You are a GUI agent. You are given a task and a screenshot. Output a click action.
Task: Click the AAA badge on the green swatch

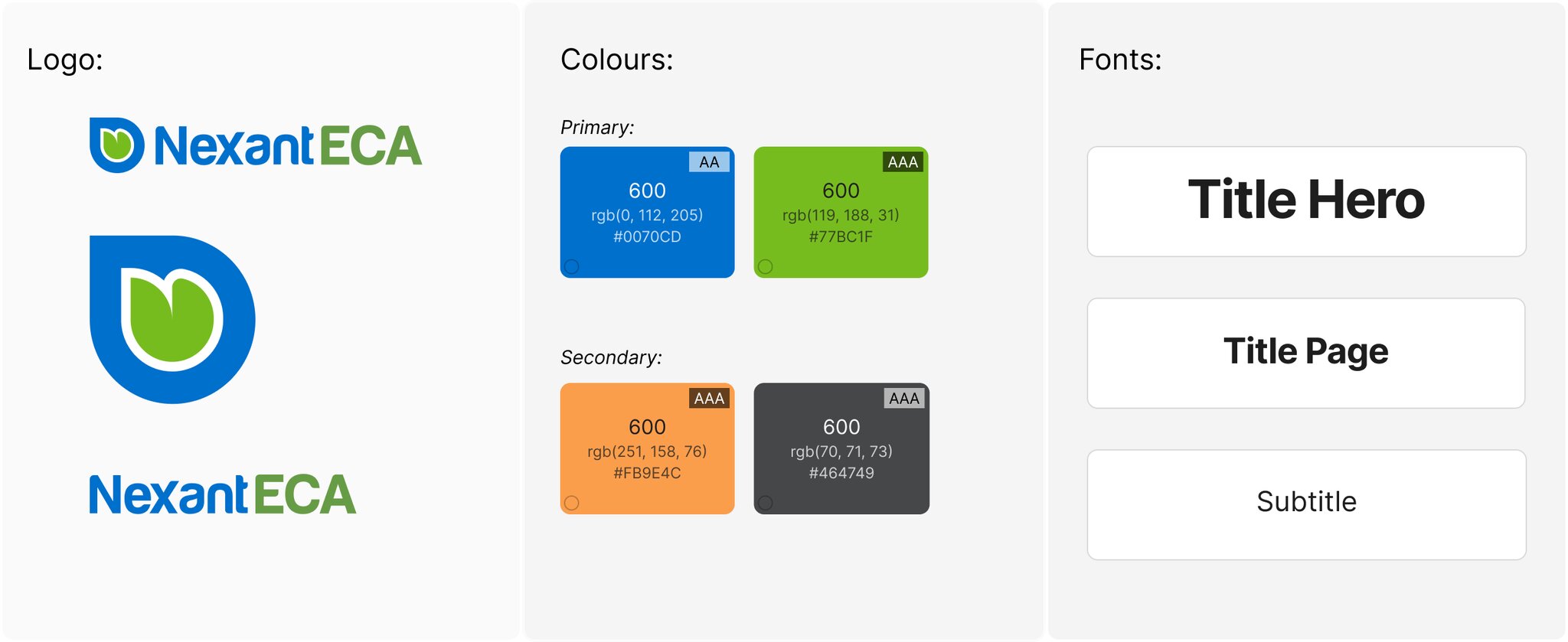pos(903,162)
